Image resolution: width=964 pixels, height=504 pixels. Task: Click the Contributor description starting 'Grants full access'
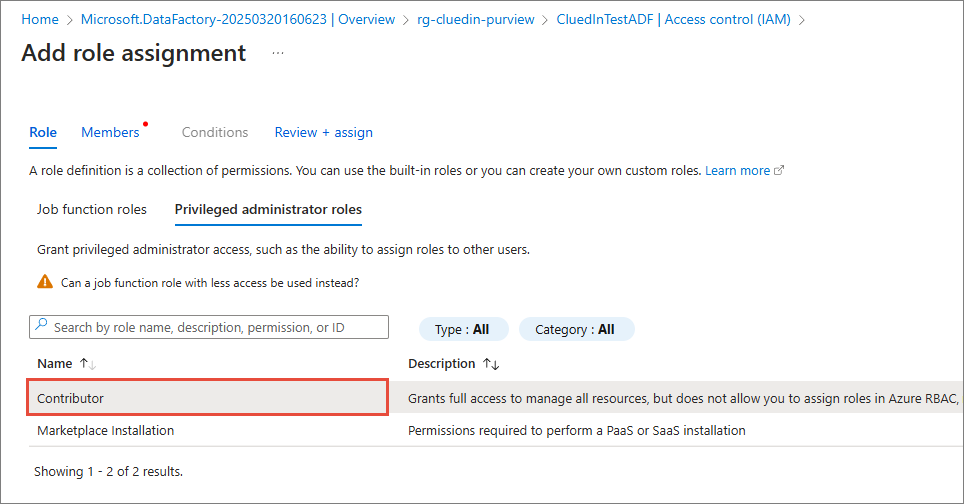[683, 398]
